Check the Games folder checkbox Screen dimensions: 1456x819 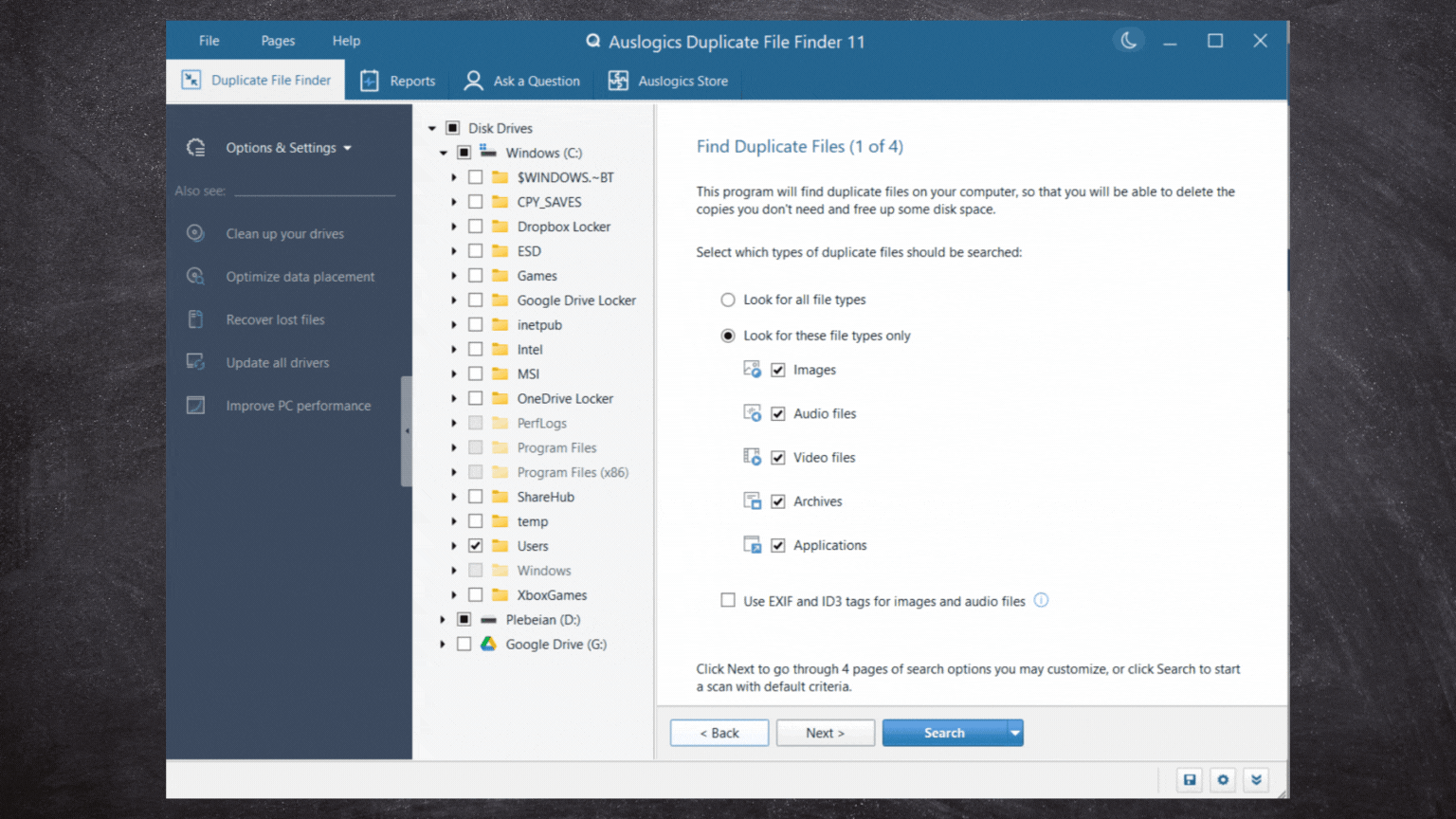tap(476, 276)
